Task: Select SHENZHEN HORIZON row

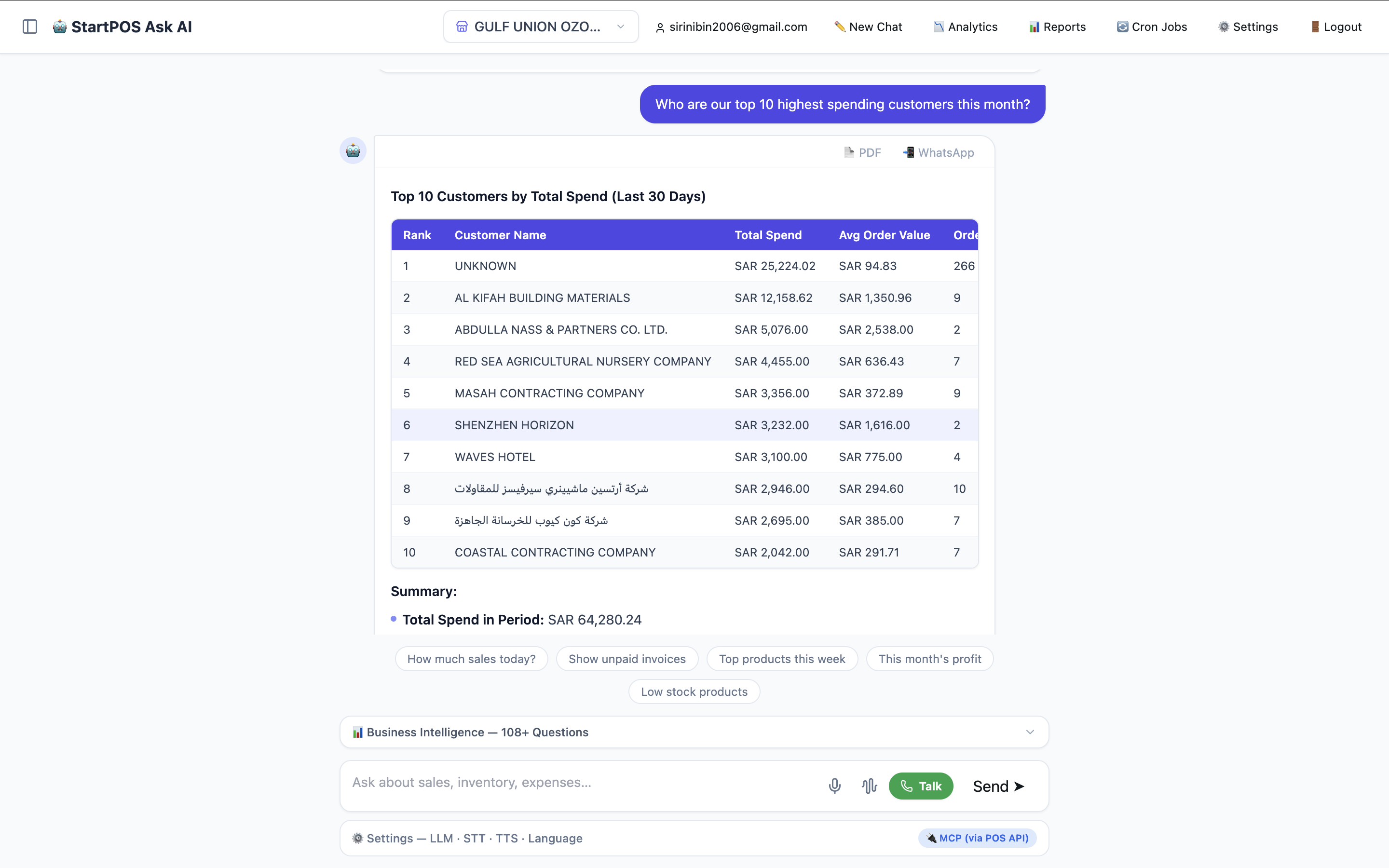Action: (x=684, y=425)
